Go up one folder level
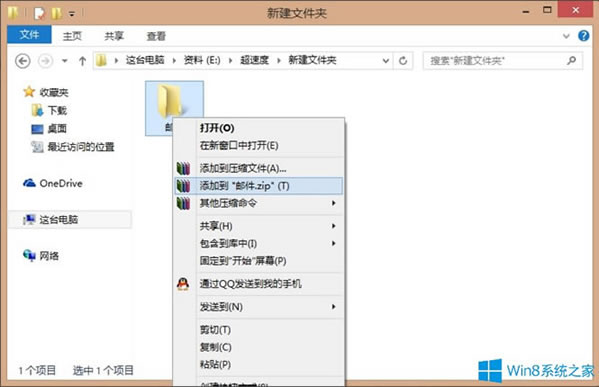This screenshot has height=387, width=599. coord(82,61)
